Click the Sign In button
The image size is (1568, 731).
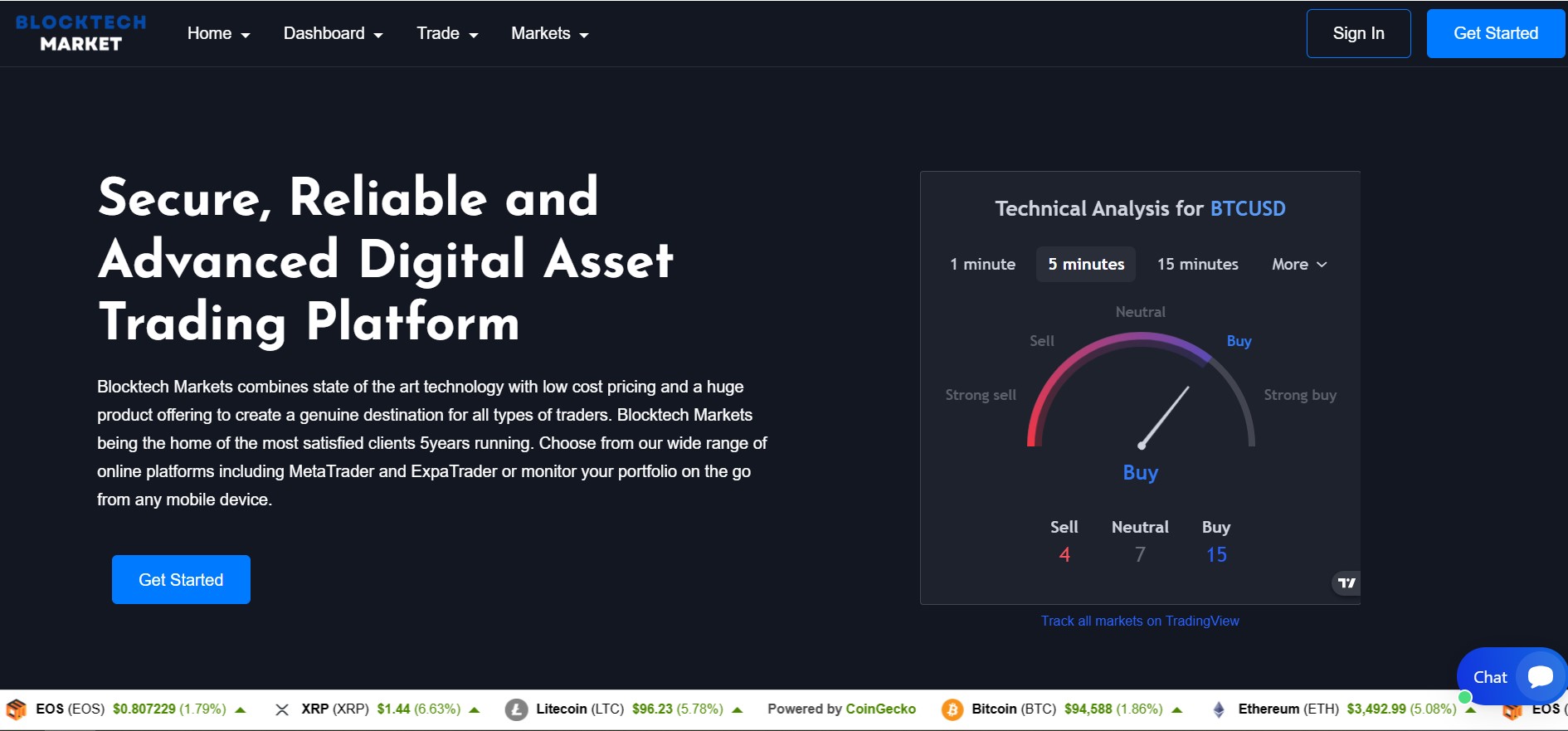click(x=1358, y=33)
